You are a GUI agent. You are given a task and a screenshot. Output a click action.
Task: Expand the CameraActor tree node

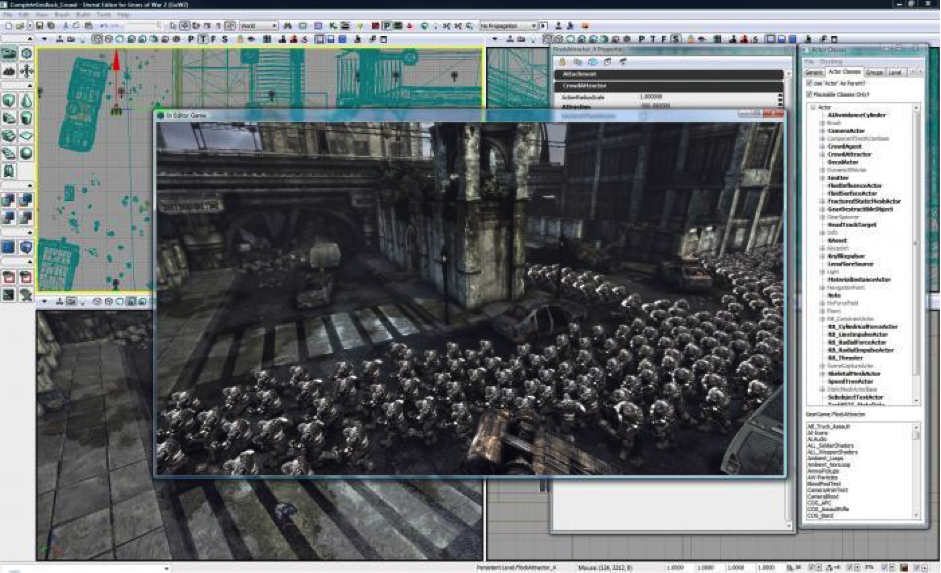(822, 131)
